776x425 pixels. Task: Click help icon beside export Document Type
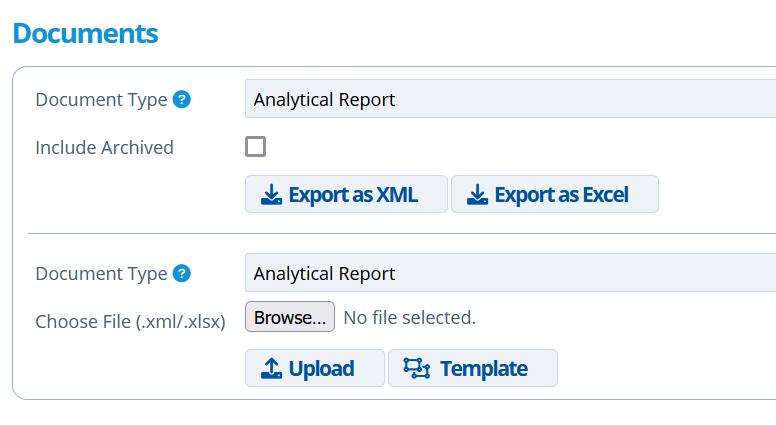(181, 100)
